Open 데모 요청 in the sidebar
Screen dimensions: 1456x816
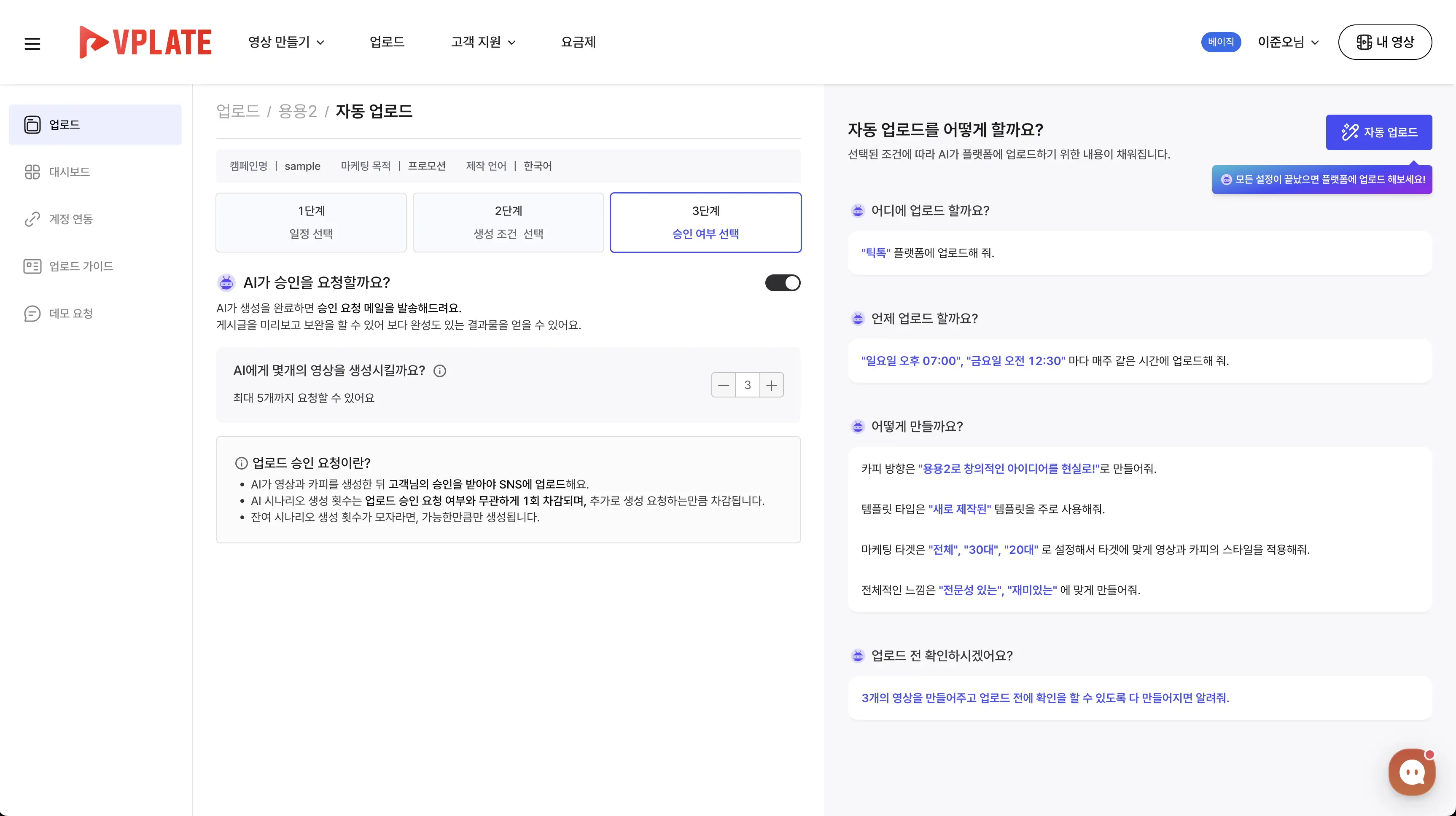point(71,313)
